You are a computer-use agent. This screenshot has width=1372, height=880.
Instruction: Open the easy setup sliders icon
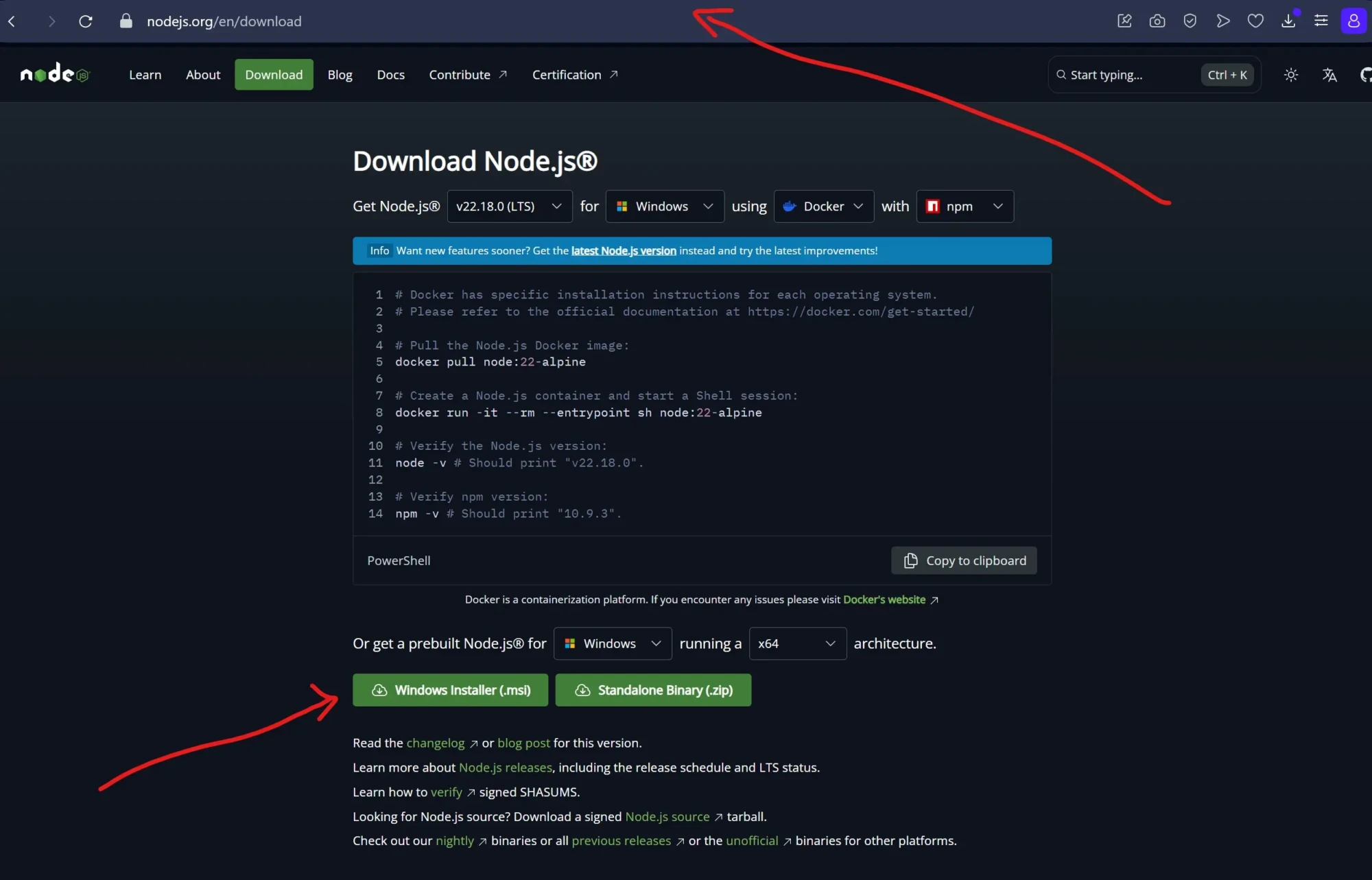pyautogui.click(x=1321, y=21)
